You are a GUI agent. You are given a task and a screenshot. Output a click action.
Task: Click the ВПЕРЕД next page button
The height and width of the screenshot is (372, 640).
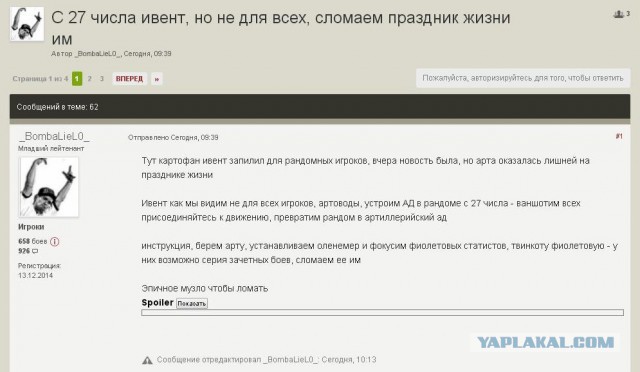(129, 78)
